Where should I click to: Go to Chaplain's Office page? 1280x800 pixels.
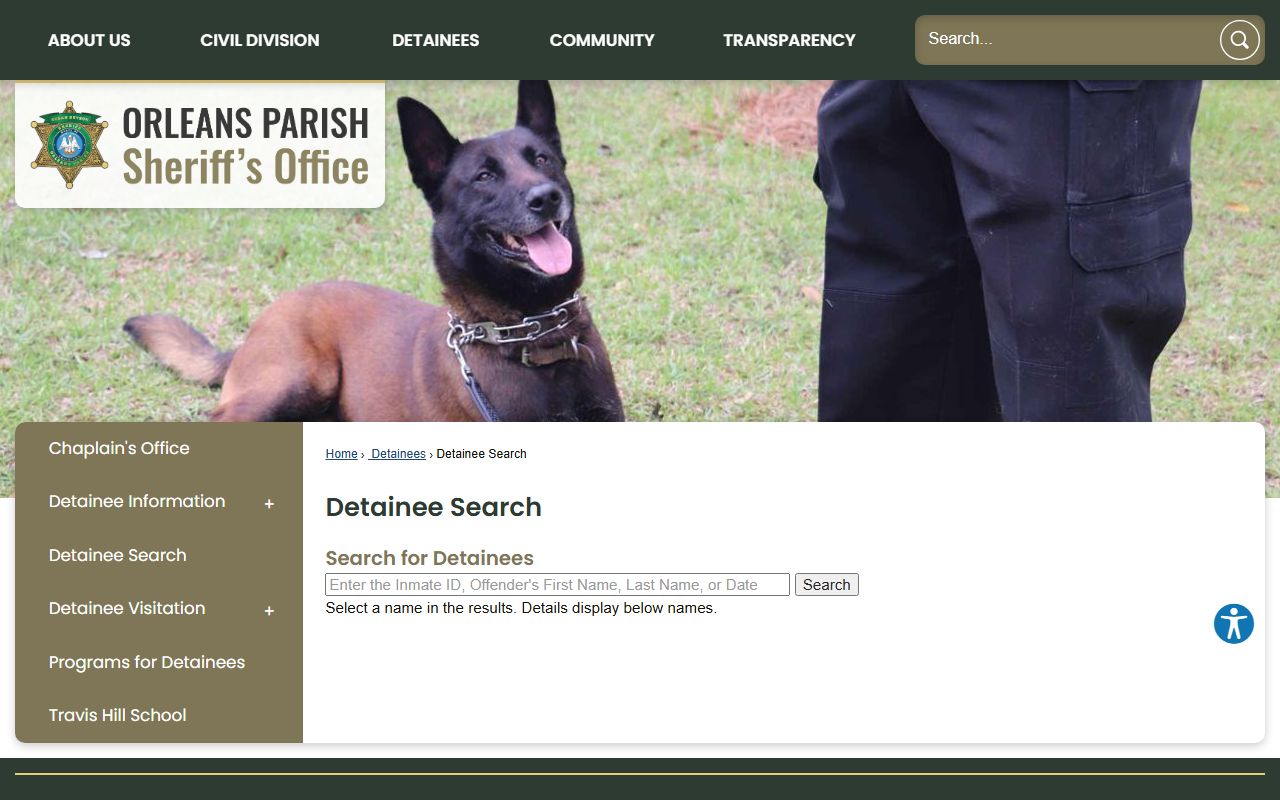point(119,448)
